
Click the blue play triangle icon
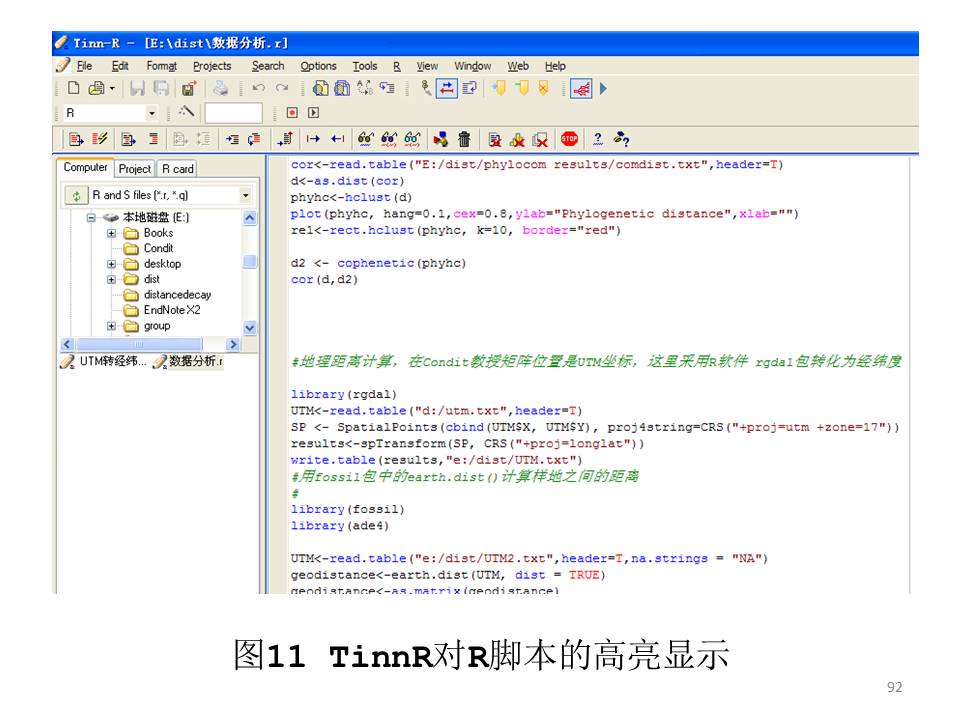pos(603,89)
